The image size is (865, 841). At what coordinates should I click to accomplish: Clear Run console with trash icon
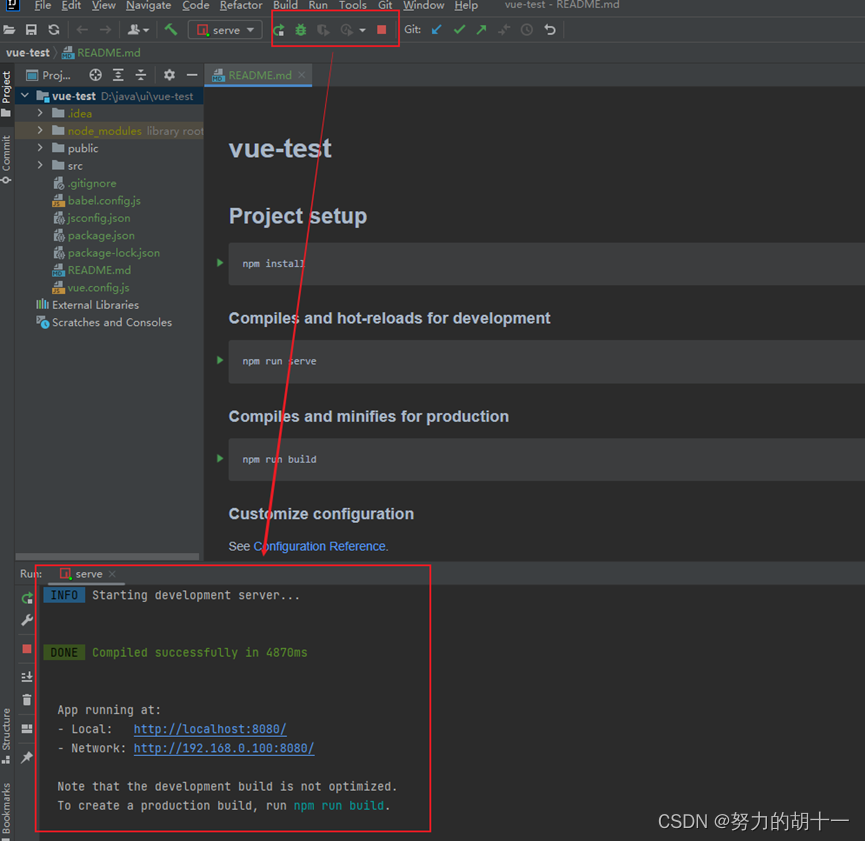tap(26, 700)
